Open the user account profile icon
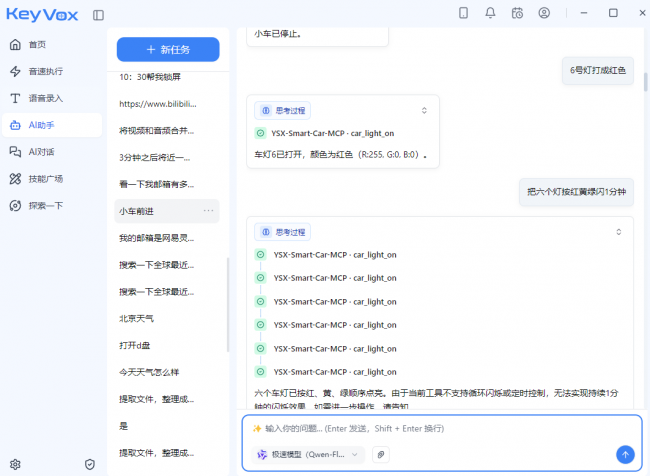 (544, 13)
